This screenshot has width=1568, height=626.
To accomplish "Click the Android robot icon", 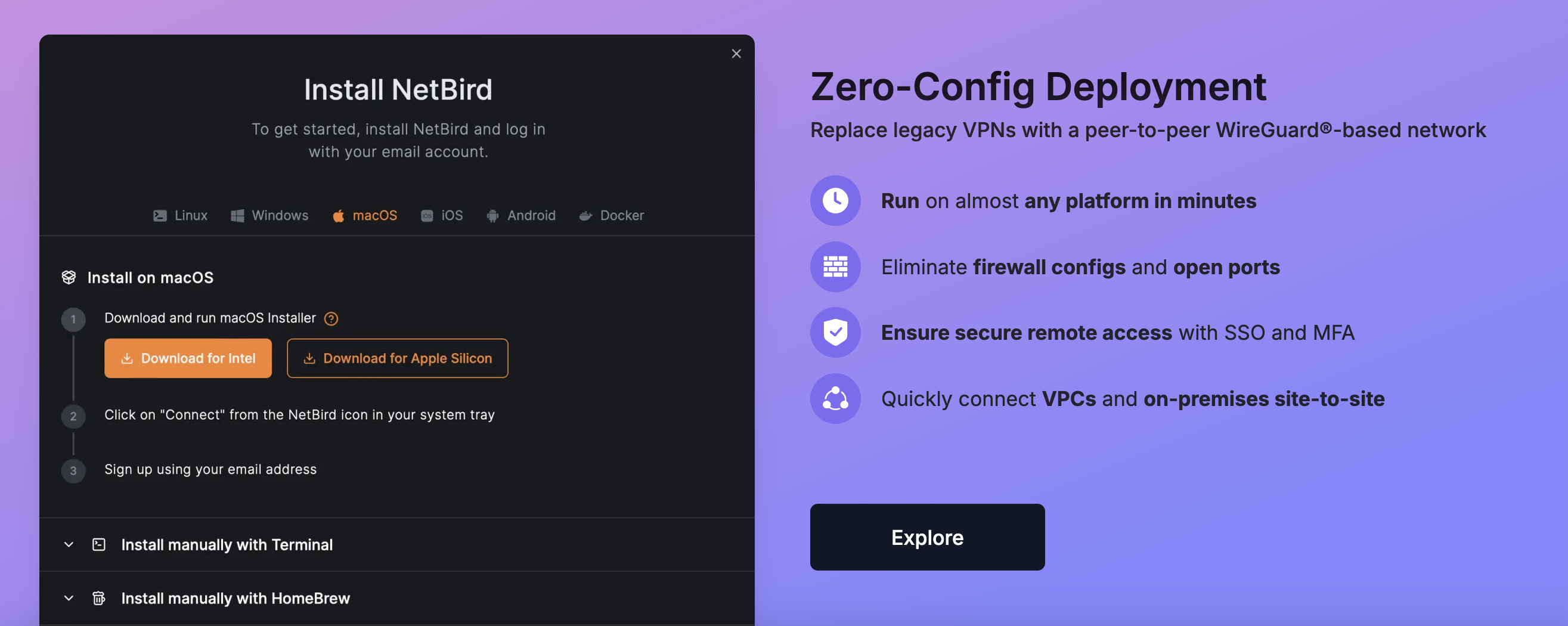I will [492, 216].
